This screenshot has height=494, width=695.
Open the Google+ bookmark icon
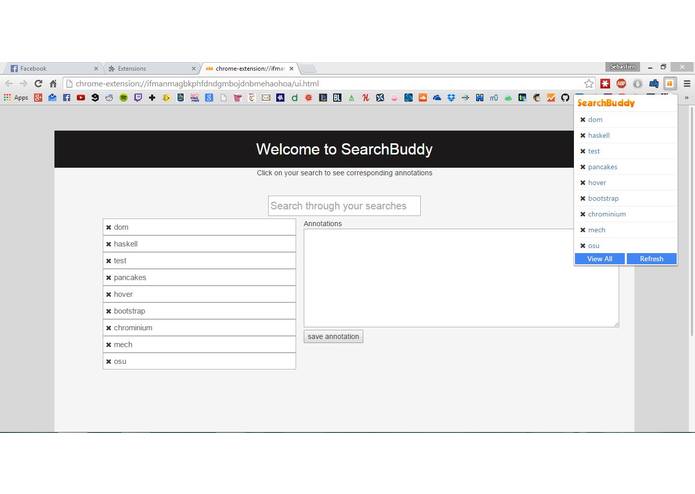(x=38, y=98)
